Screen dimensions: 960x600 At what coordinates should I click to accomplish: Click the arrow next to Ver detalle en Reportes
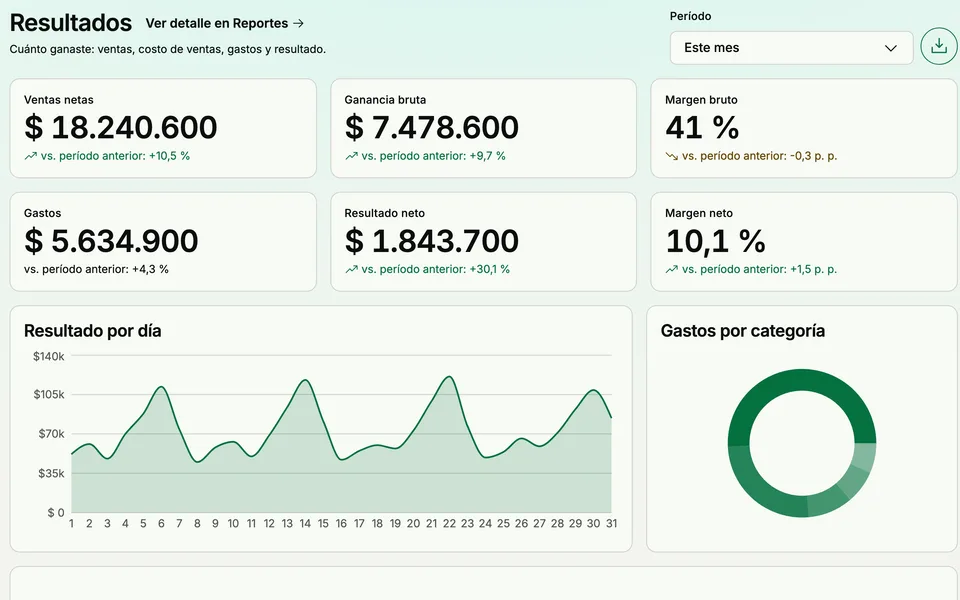[298, 23]
